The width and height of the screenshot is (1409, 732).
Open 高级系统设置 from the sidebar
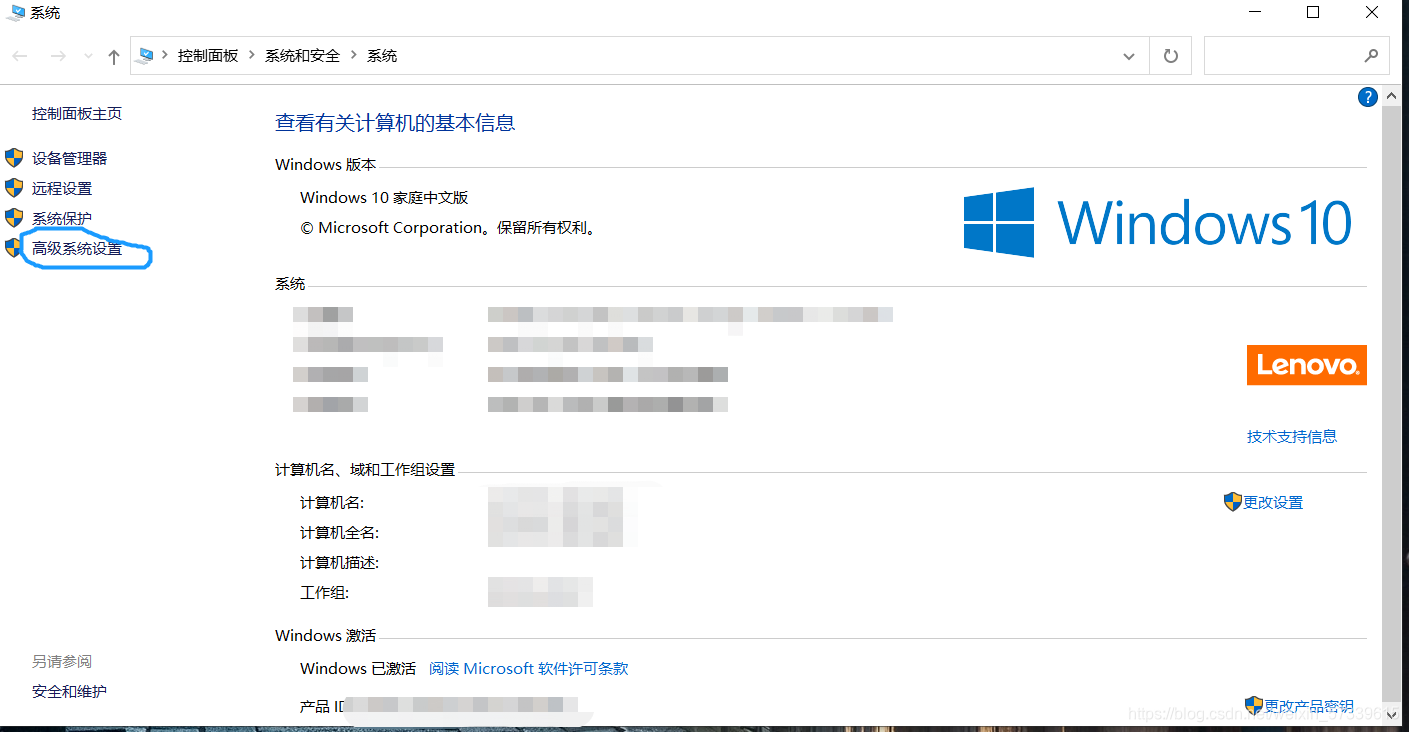pyautogui.click(x=77, y=248)
